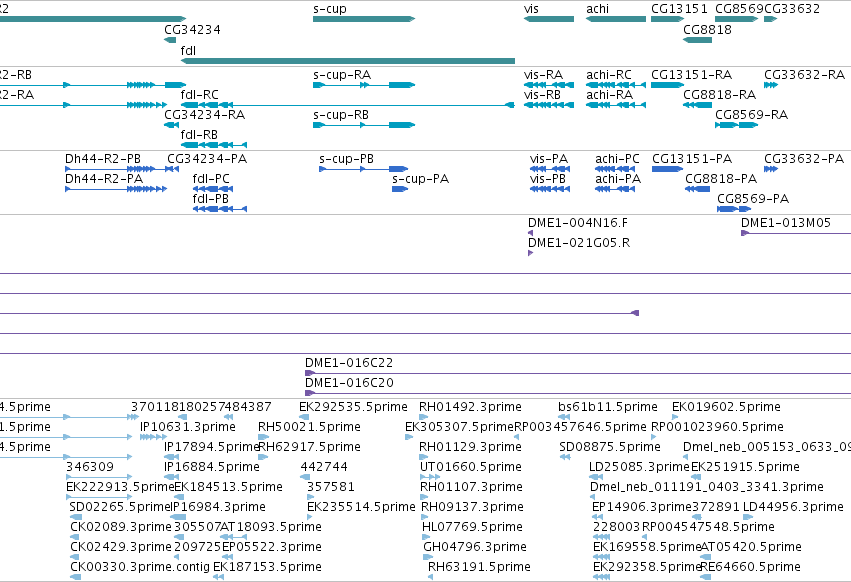
Task: Select the vis-PA protein label
Action: click(x=549, y=159)
